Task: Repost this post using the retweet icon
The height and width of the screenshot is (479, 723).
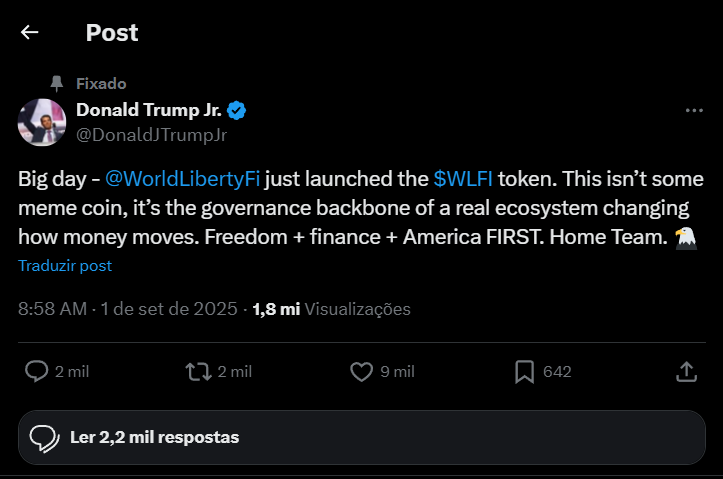Action: [x=198, y=372]
